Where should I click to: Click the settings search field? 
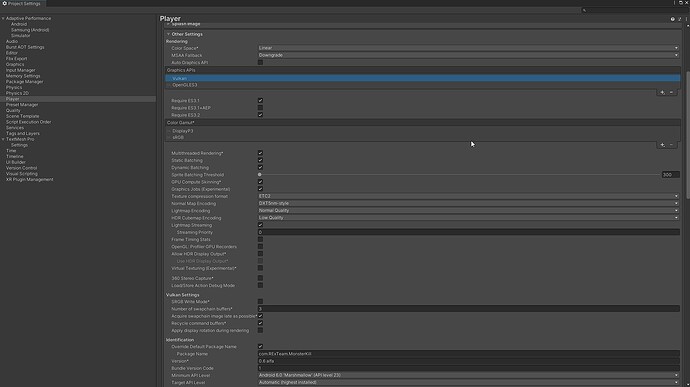click(x=634, y=10)
